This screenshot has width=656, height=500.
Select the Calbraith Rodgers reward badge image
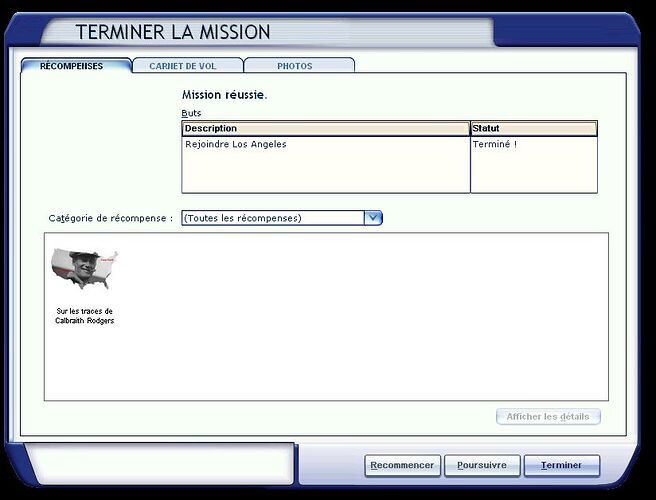[84, 270]
